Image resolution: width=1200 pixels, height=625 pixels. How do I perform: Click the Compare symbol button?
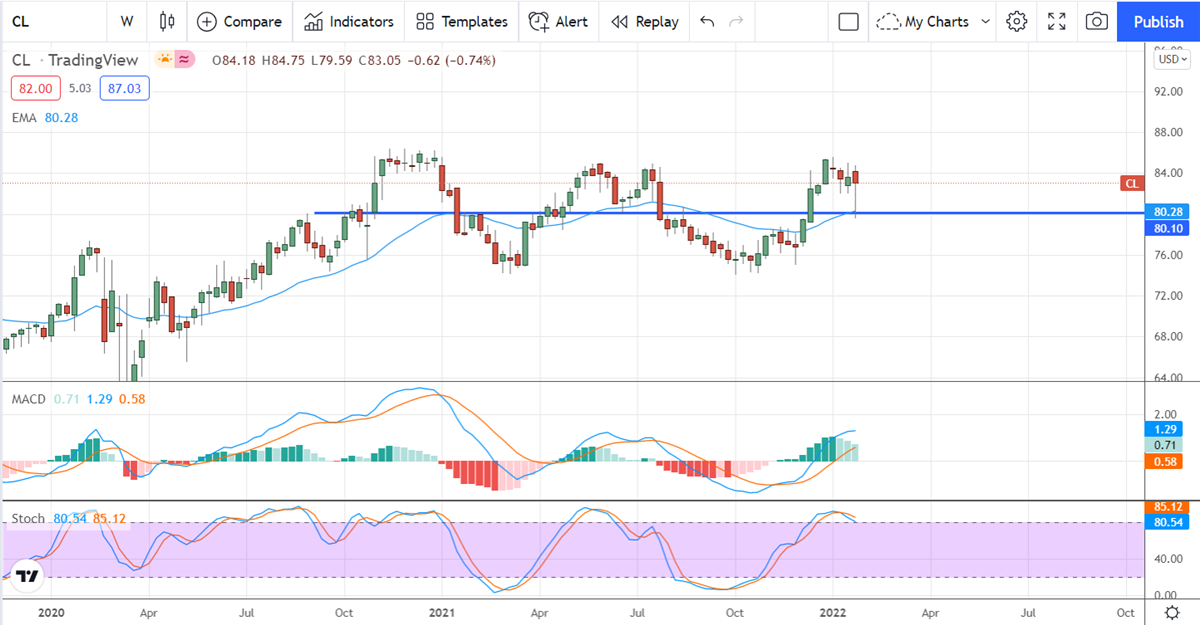(x=238, y=21)
